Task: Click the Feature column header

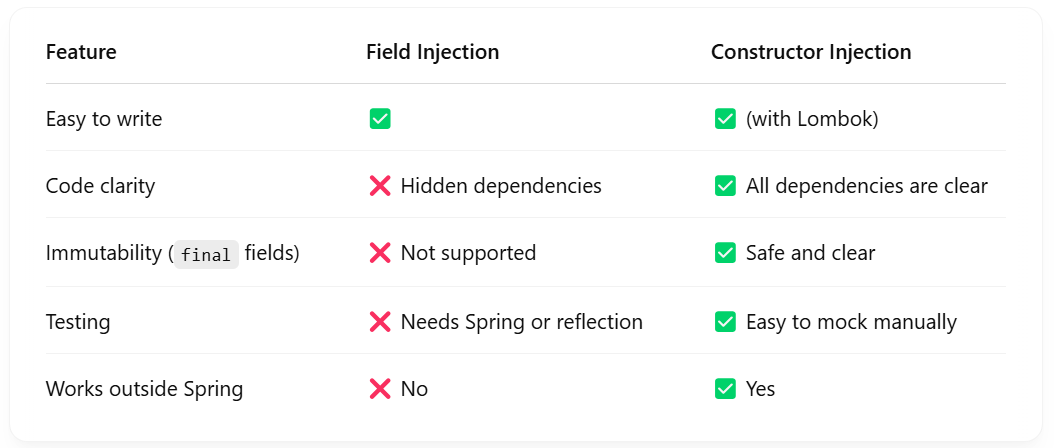Action: click(x=81, y=52)
